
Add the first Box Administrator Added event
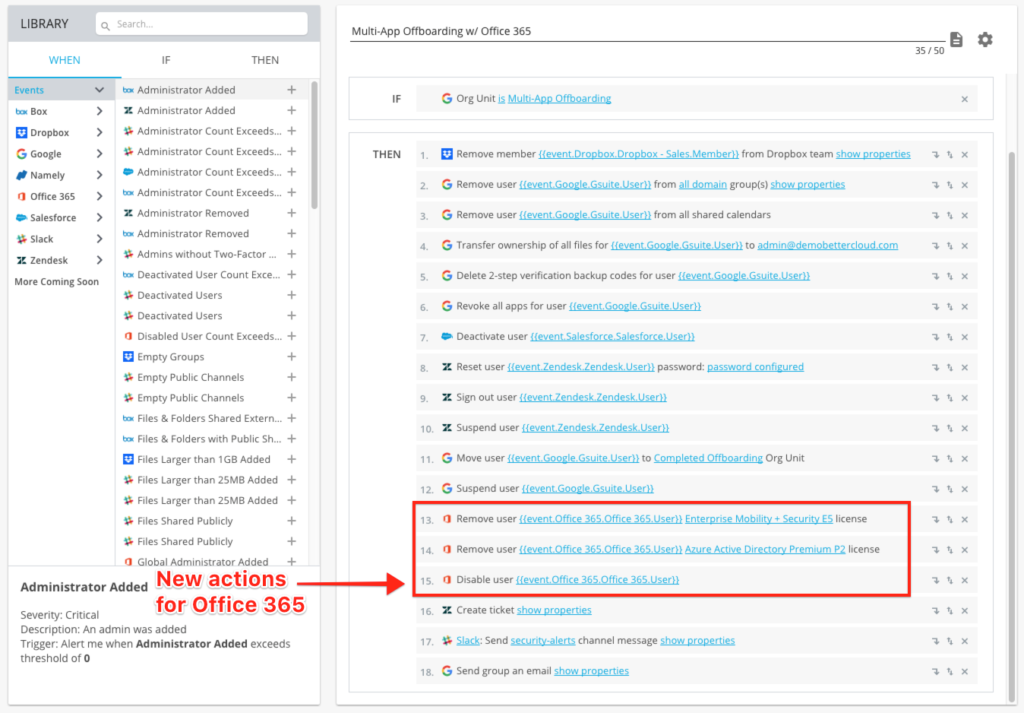click(291, 90)
